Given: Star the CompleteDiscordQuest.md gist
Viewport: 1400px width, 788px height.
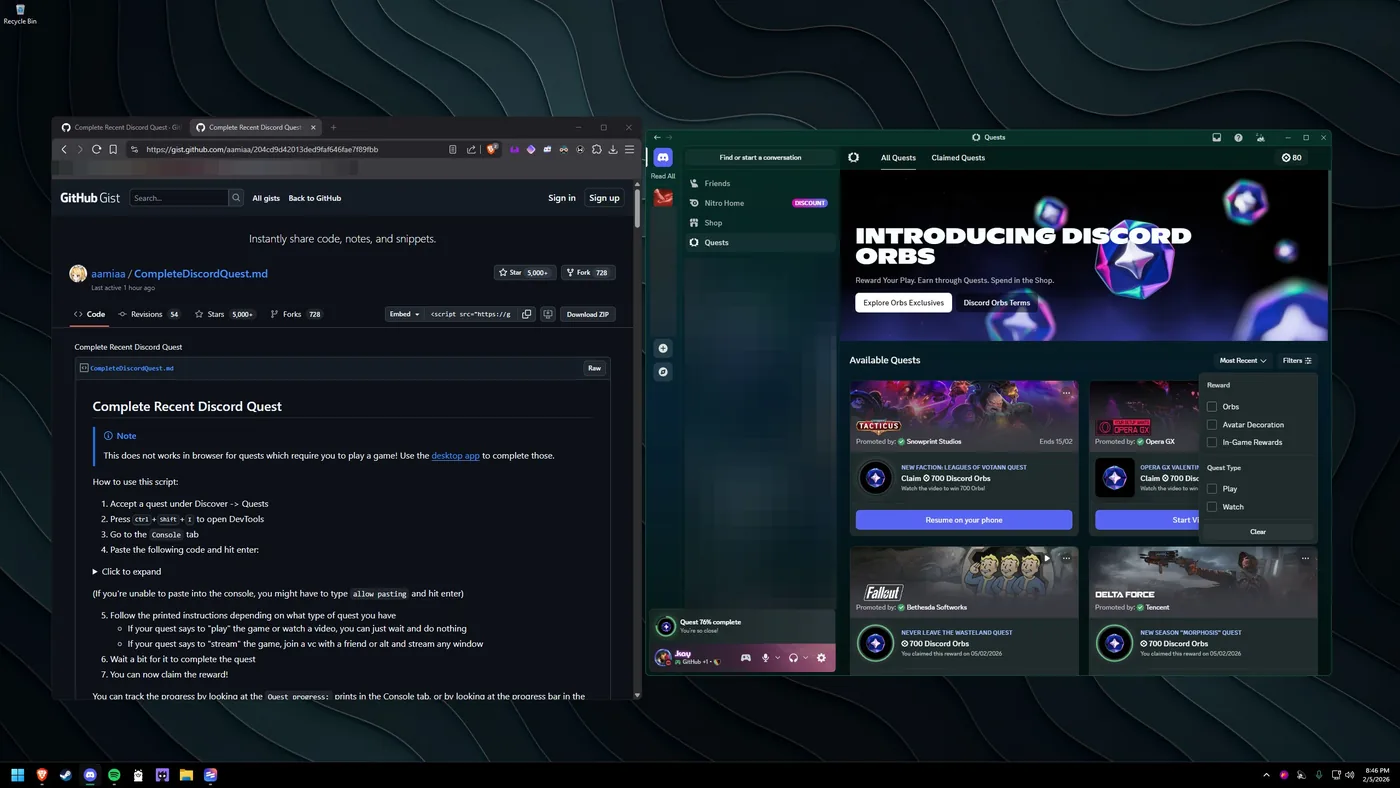Looking at the screenshot, I should point(525,272).
